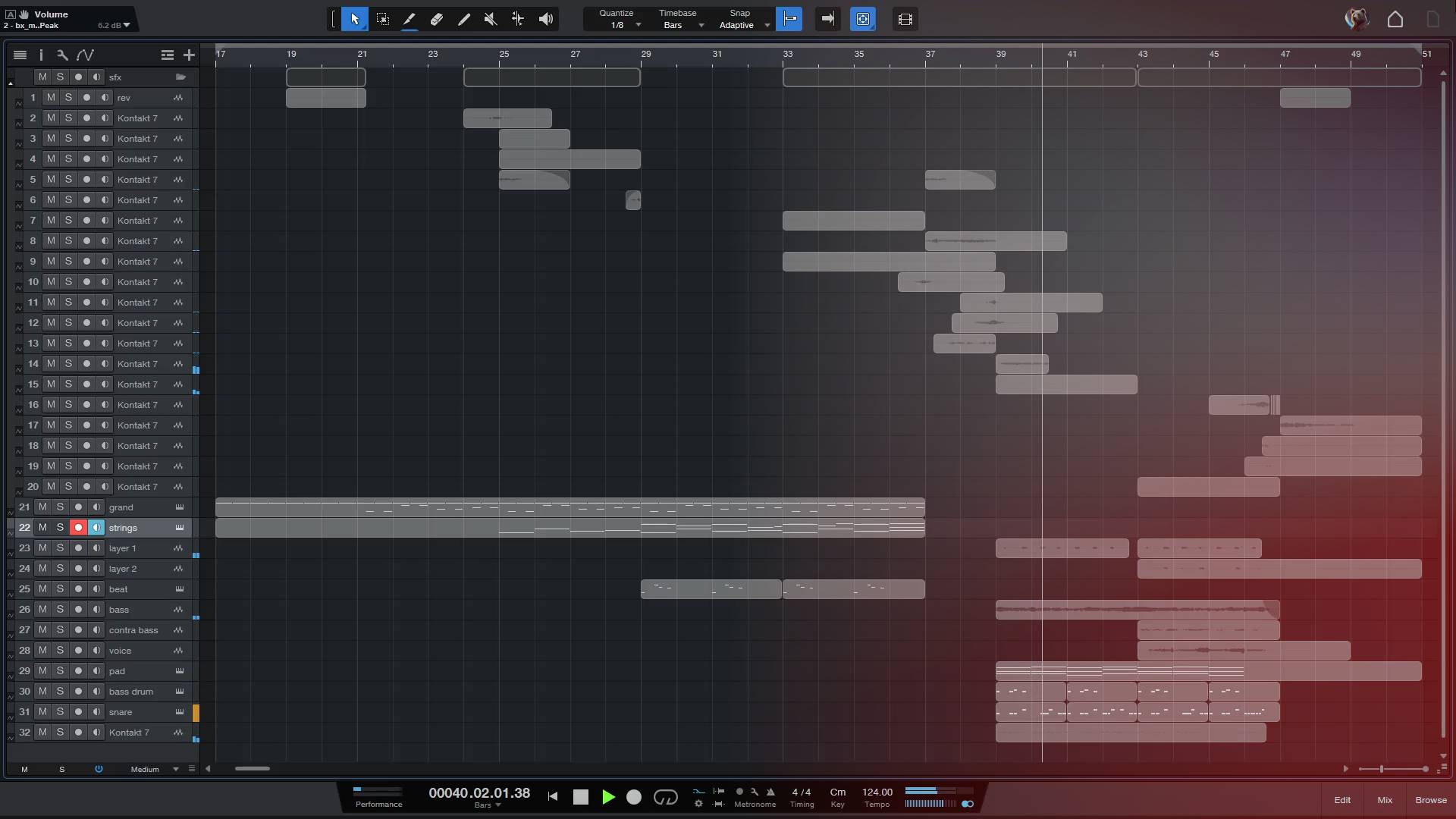Click the Tempo 124.00 field
The width and height of the screenshot is (1456, 819).
[877, 792]
